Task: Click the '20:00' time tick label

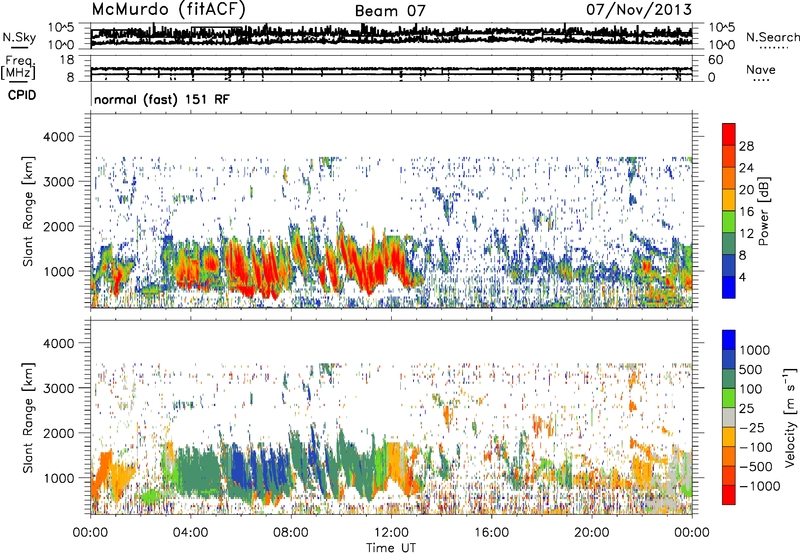Action: pos(591,533)
